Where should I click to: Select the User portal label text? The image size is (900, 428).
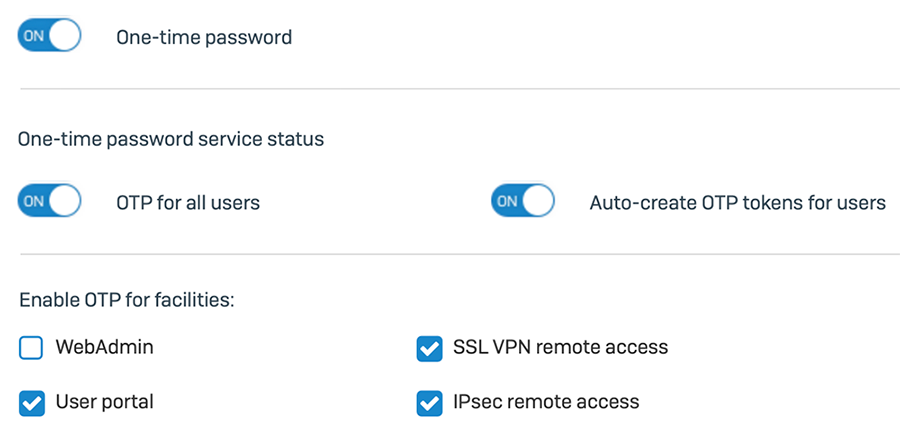[104, 403]
